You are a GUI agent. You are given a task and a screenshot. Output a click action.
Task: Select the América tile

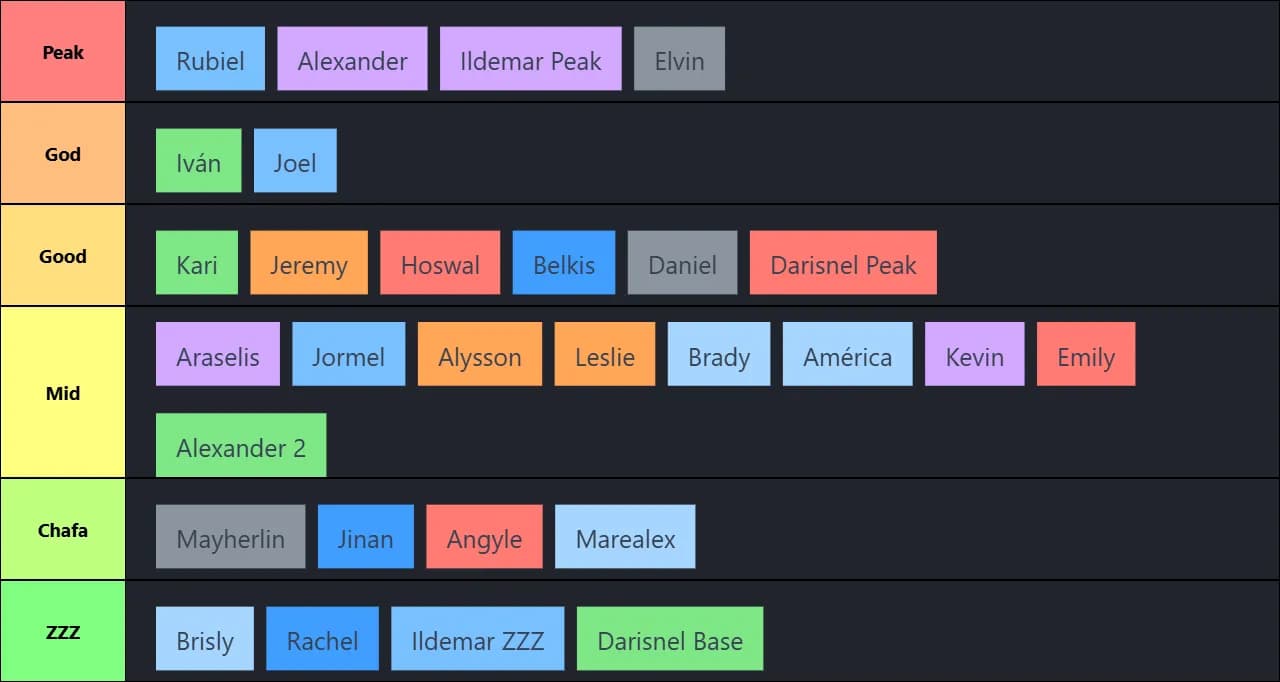coord(847,355)
